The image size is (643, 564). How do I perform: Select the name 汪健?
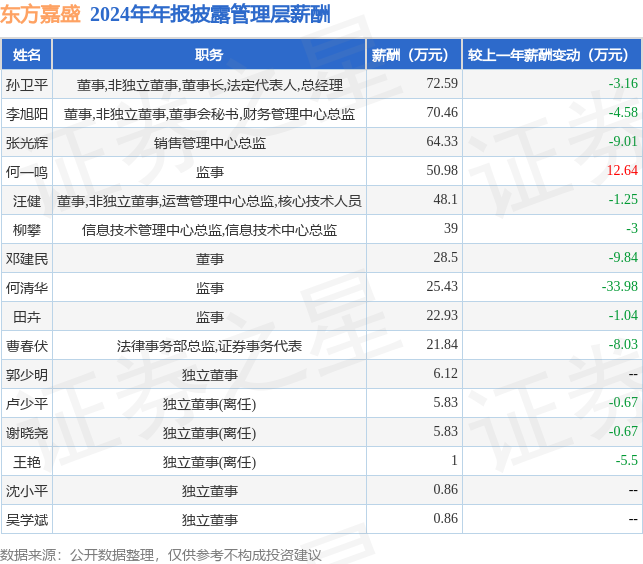[27, 201]
